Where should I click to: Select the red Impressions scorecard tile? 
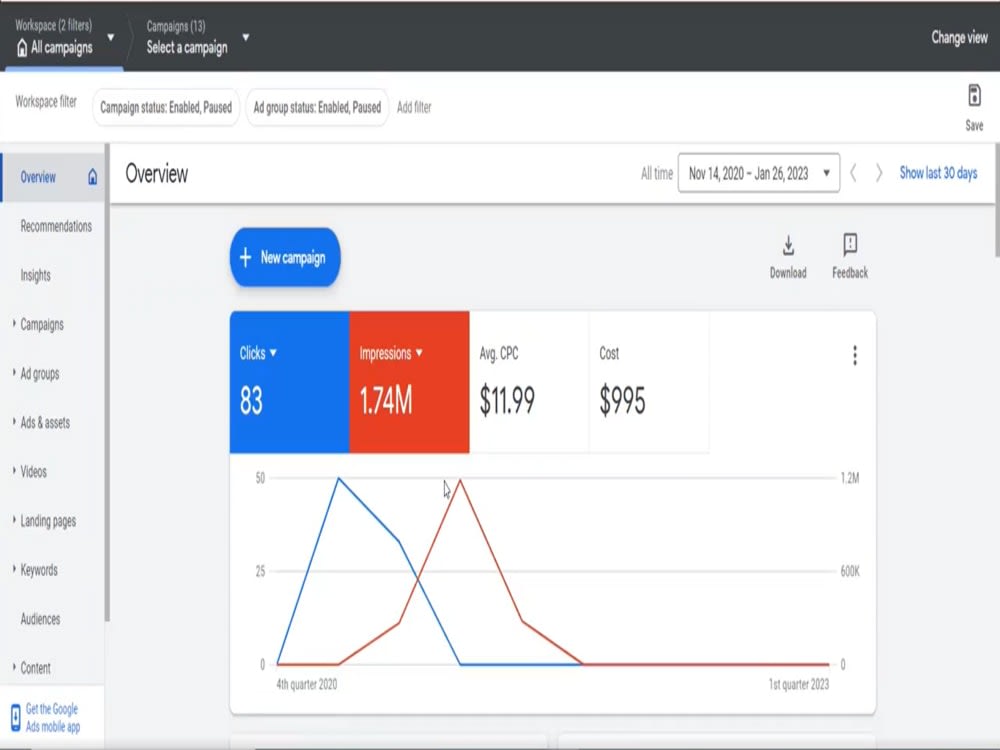pos(409,382)
